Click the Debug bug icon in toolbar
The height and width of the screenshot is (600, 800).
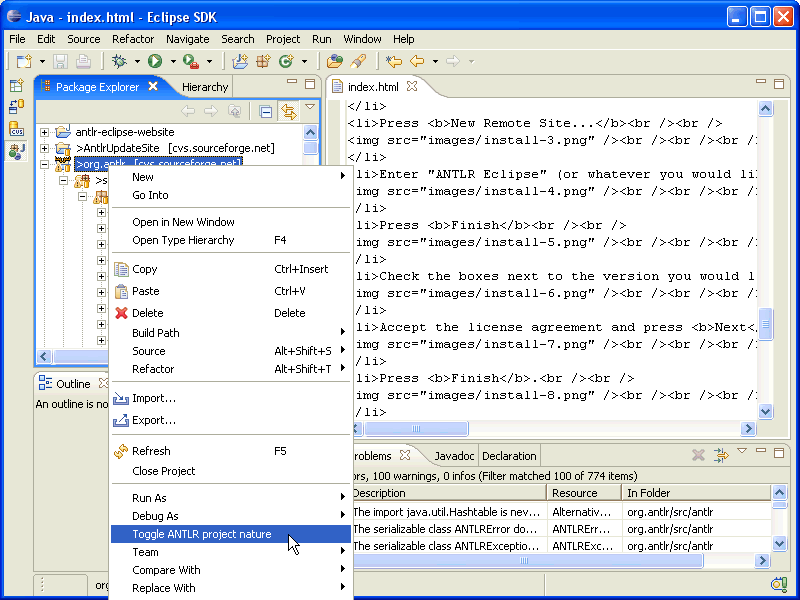coord(119,61)
